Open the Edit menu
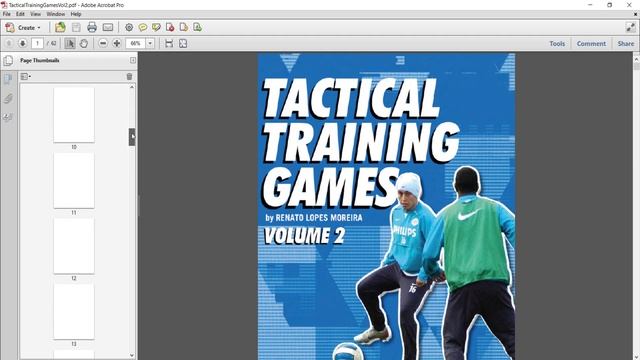Viewport: 640px width, 360px height. coord(20,14)
